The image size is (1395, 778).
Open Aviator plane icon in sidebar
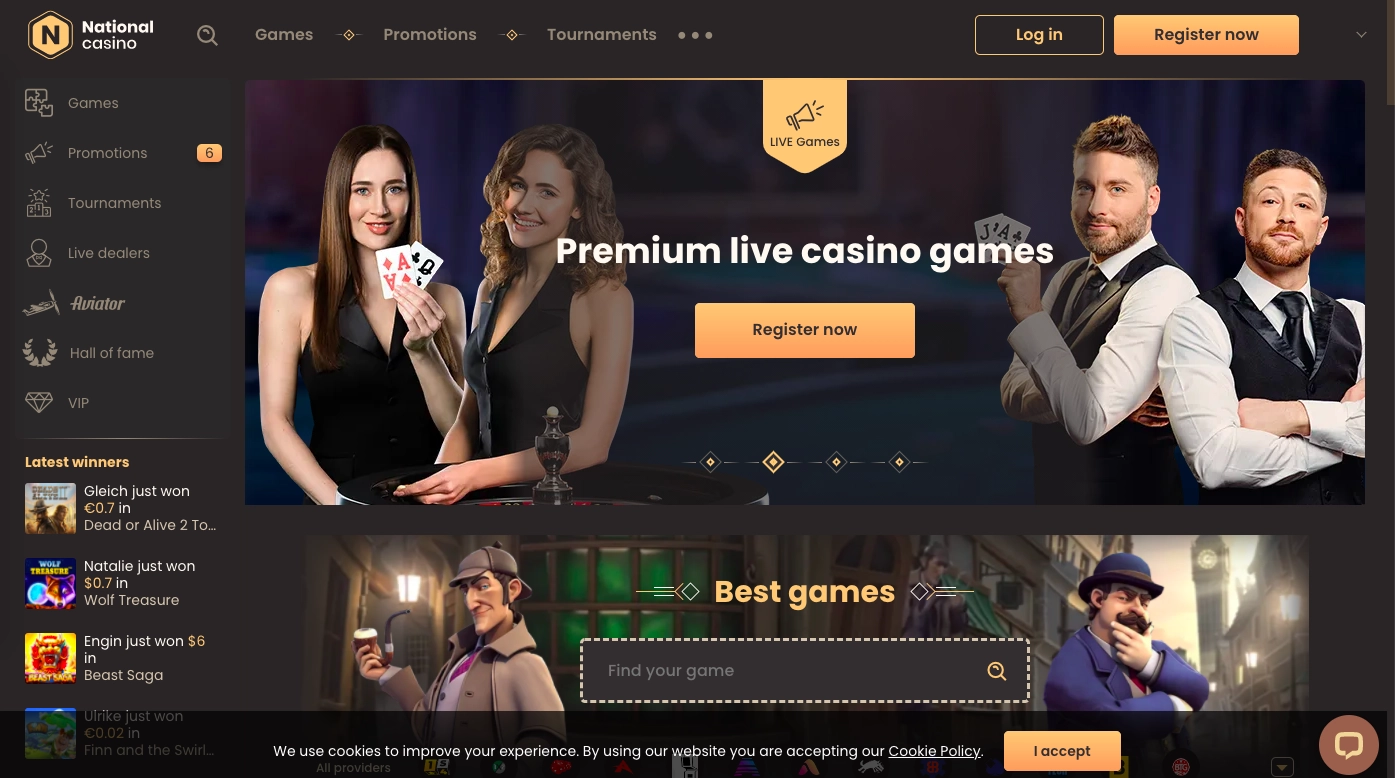41,303
